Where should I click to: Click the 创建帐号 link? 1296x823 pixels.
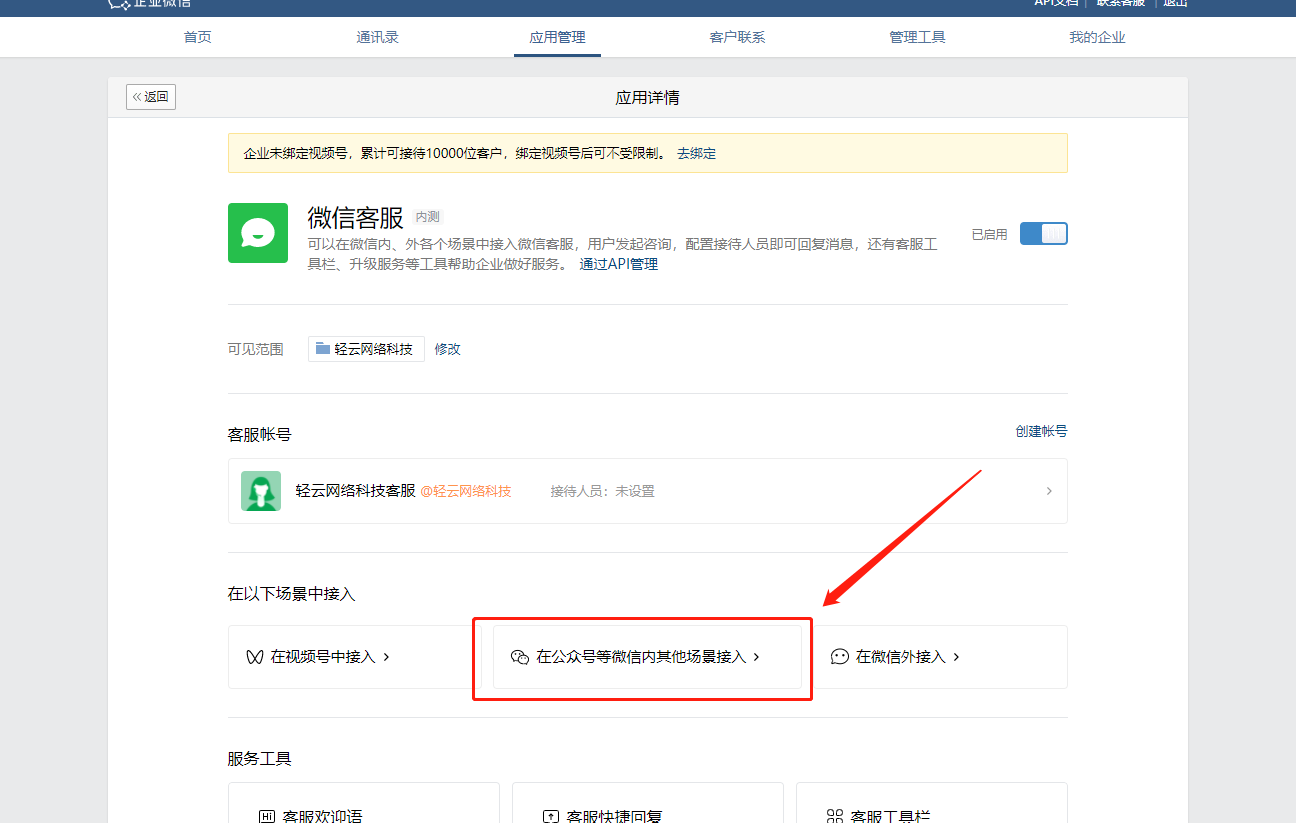pyautogui.click(x=1041, y=432)
